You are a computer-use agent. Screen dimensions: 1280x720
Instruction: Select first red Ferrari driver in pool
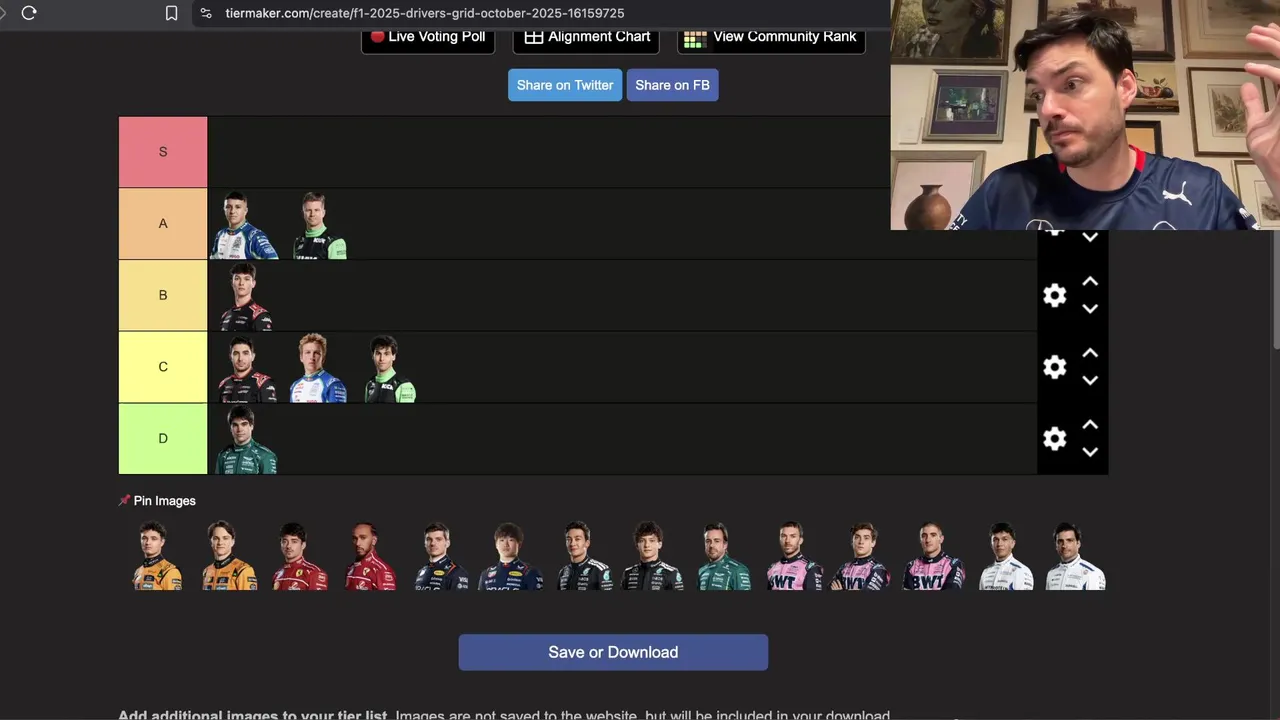click(299, 556)
